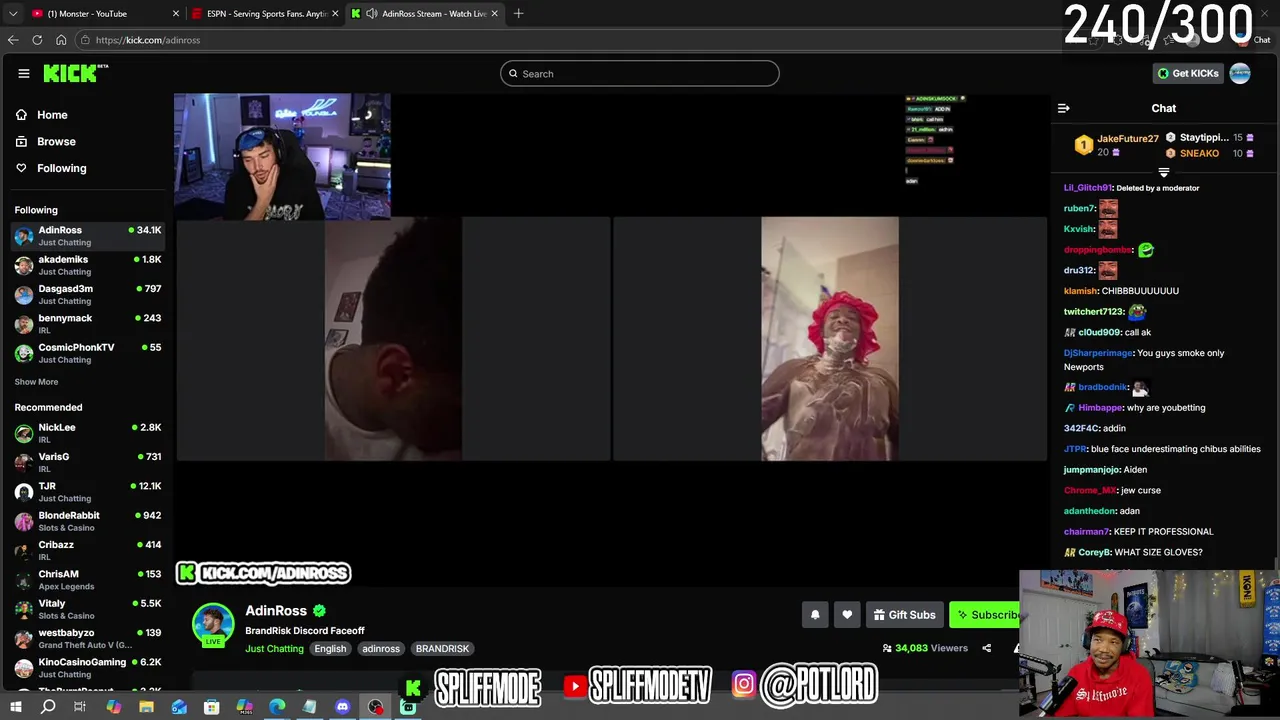Open the Microsoft 365 taskbar icon
The width and height of the screenshot is (1280, 720).
[244, 707]
